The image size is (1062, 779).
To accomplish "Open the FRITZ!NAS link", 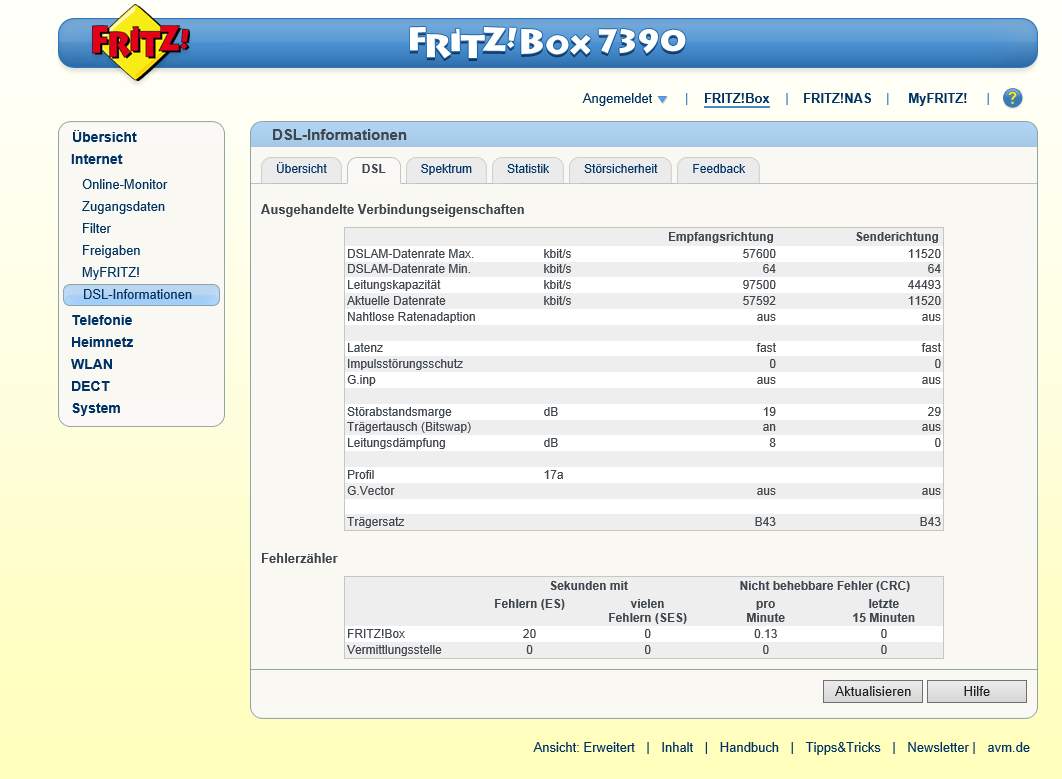I will [837, 98].
